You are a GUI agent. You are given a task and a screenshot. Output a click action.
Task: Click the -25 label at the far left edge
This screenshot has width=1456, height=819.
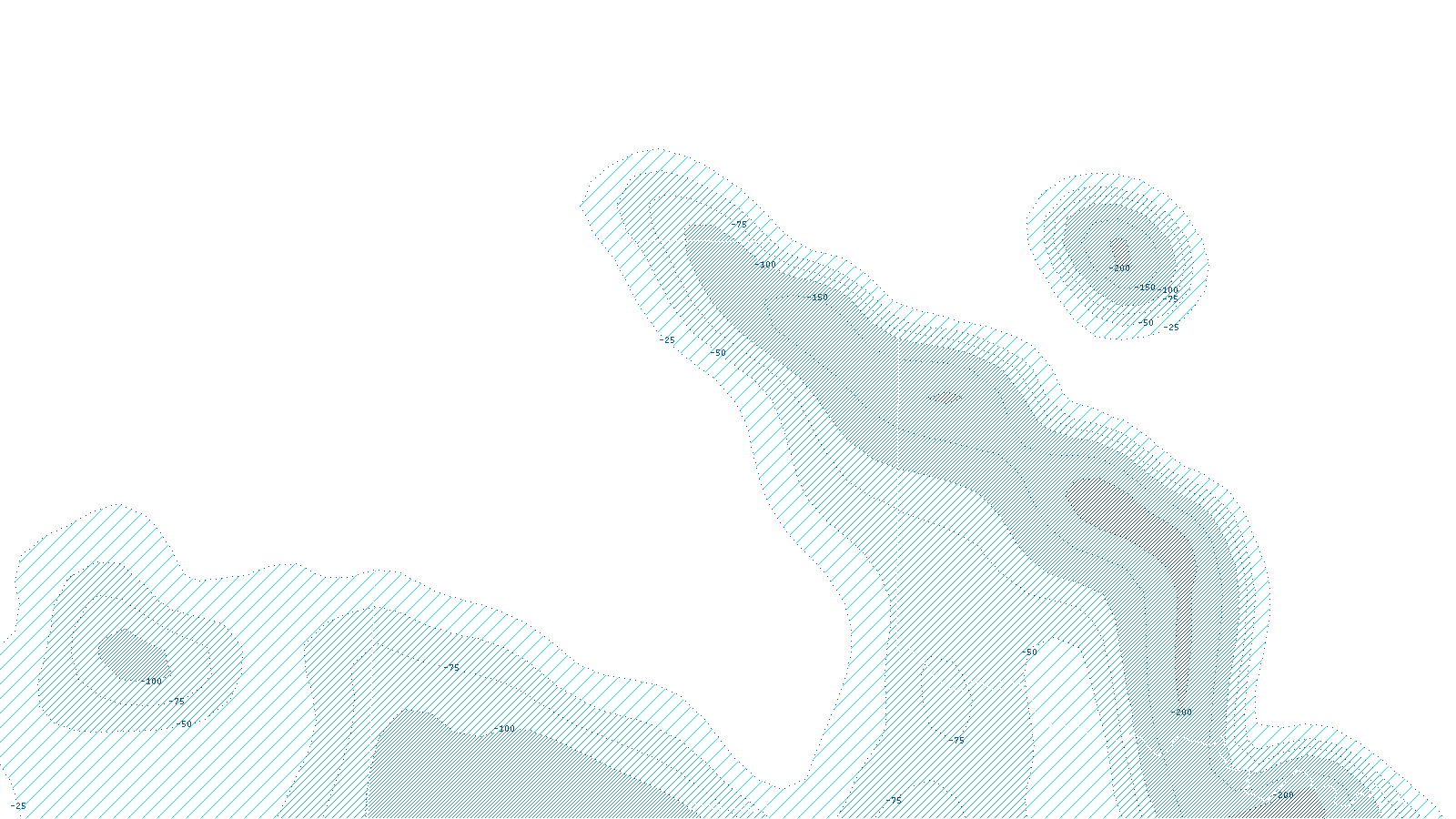point(17,806)
